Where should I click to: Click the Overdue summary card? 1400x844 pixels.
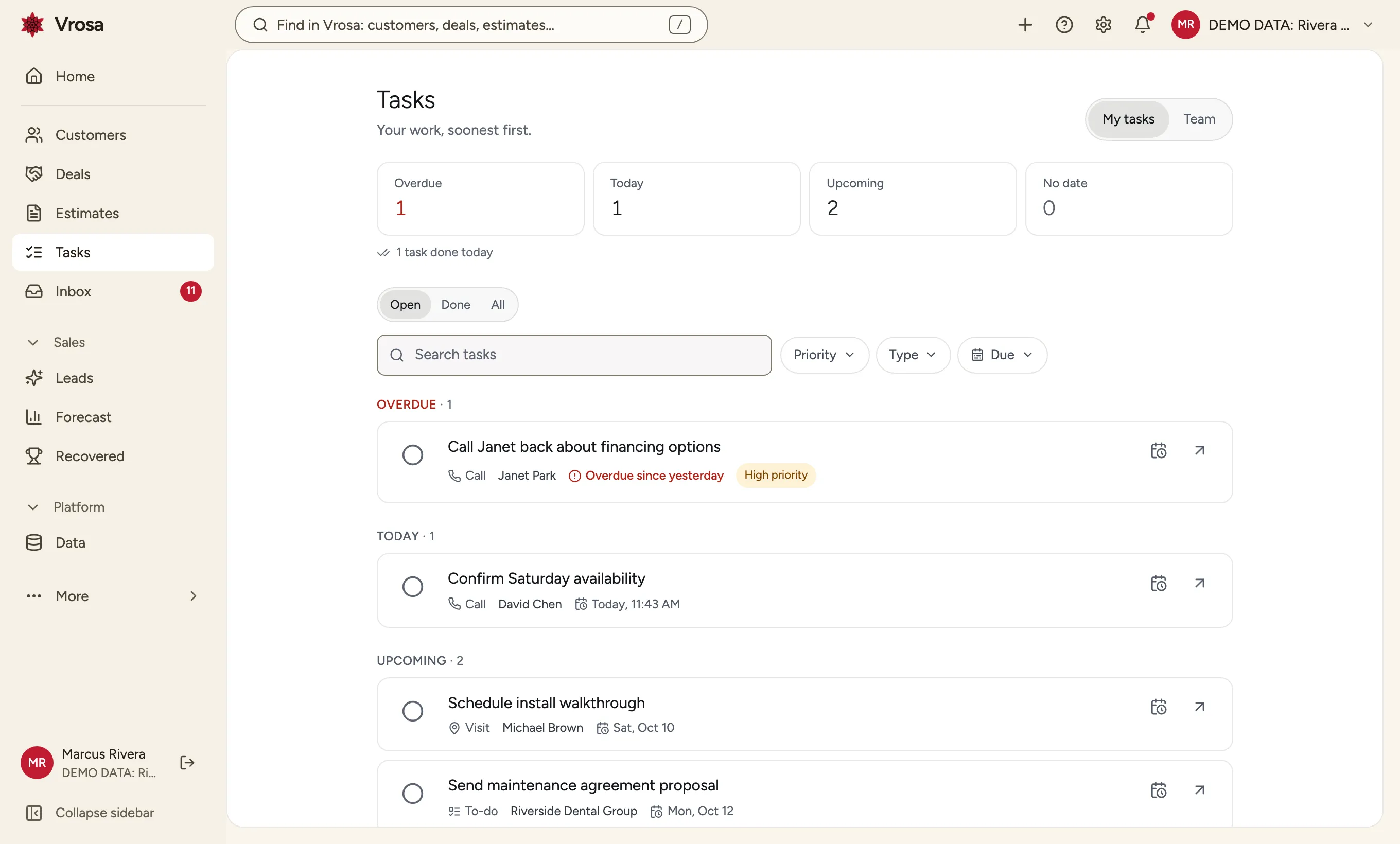click(x=480, y=199)
